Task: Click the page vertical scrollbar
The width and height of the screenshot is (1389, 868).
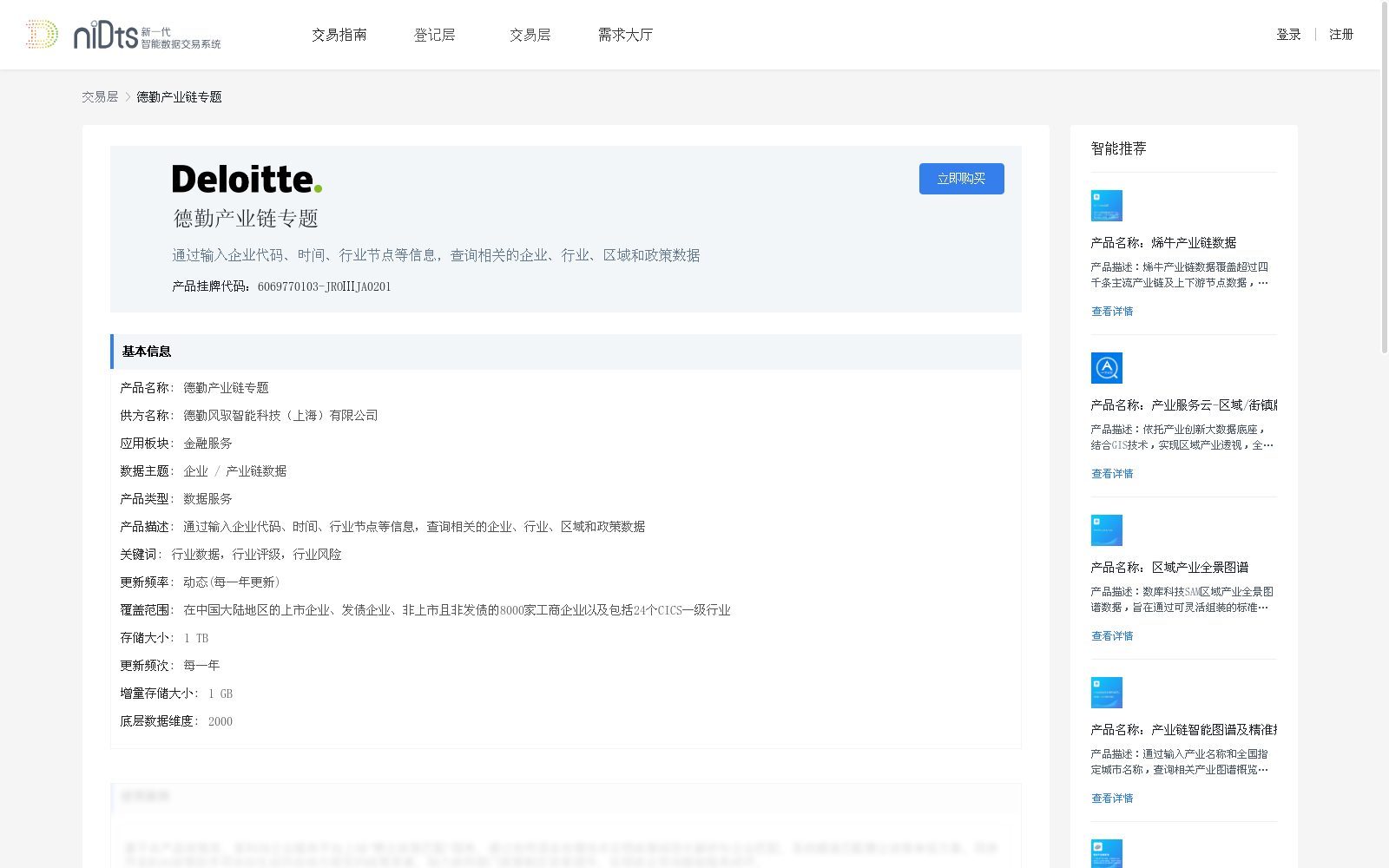Action: [x=1385, y=178]
